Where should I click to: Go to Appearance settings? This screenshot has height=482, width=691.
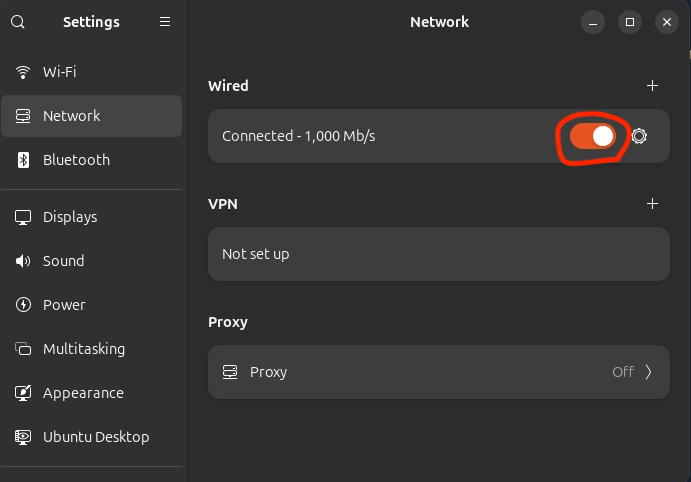92,393
